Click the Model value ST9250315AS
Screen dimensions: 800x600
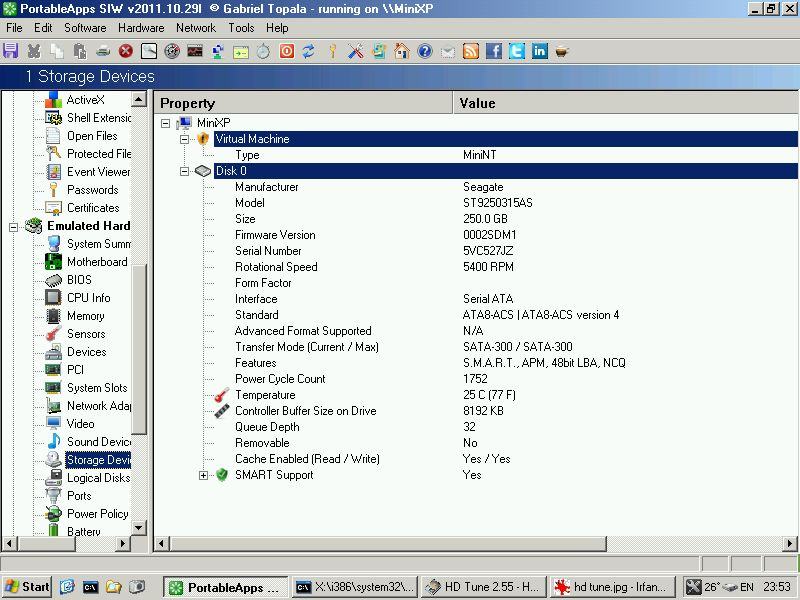pyautogui.click(x=497, y=203)
